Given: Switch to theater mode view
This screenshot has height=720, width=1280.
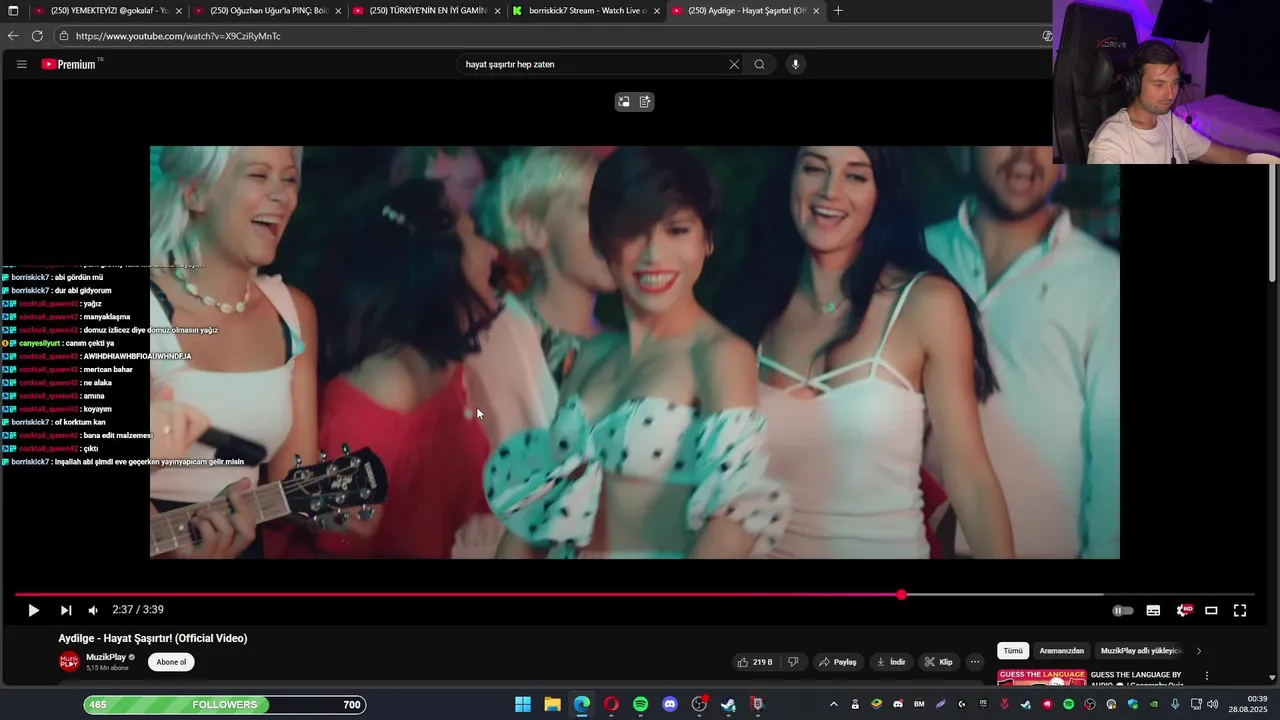Looking at the screenshot, I should tap(1211, 610).
